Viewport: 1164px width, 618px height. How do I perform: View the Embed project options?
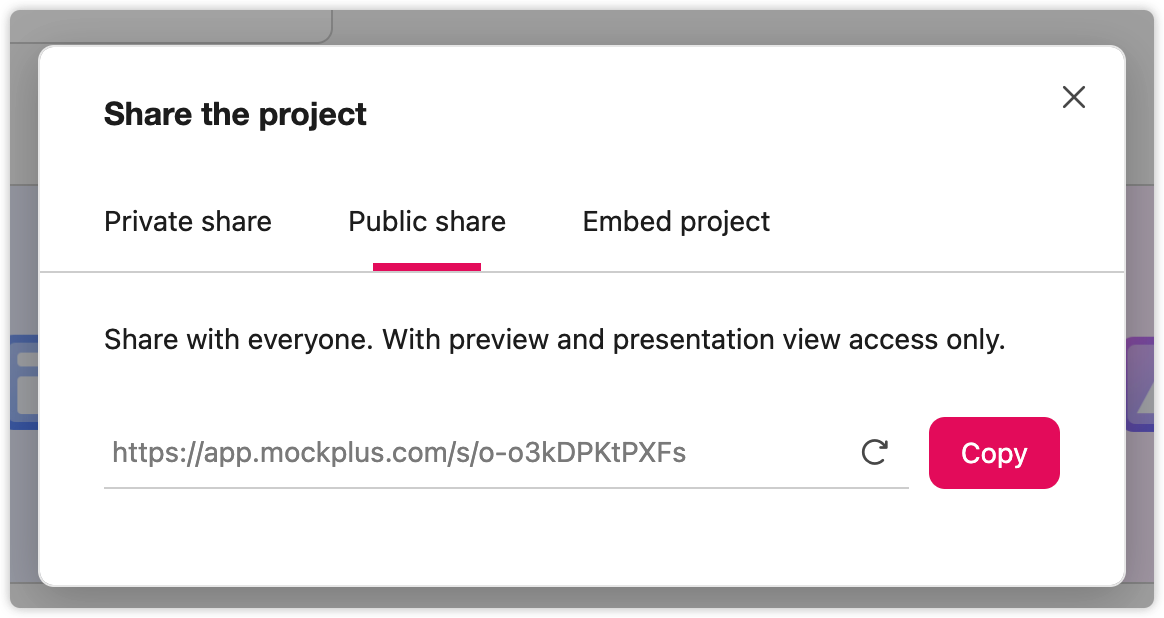coord(676,221)
